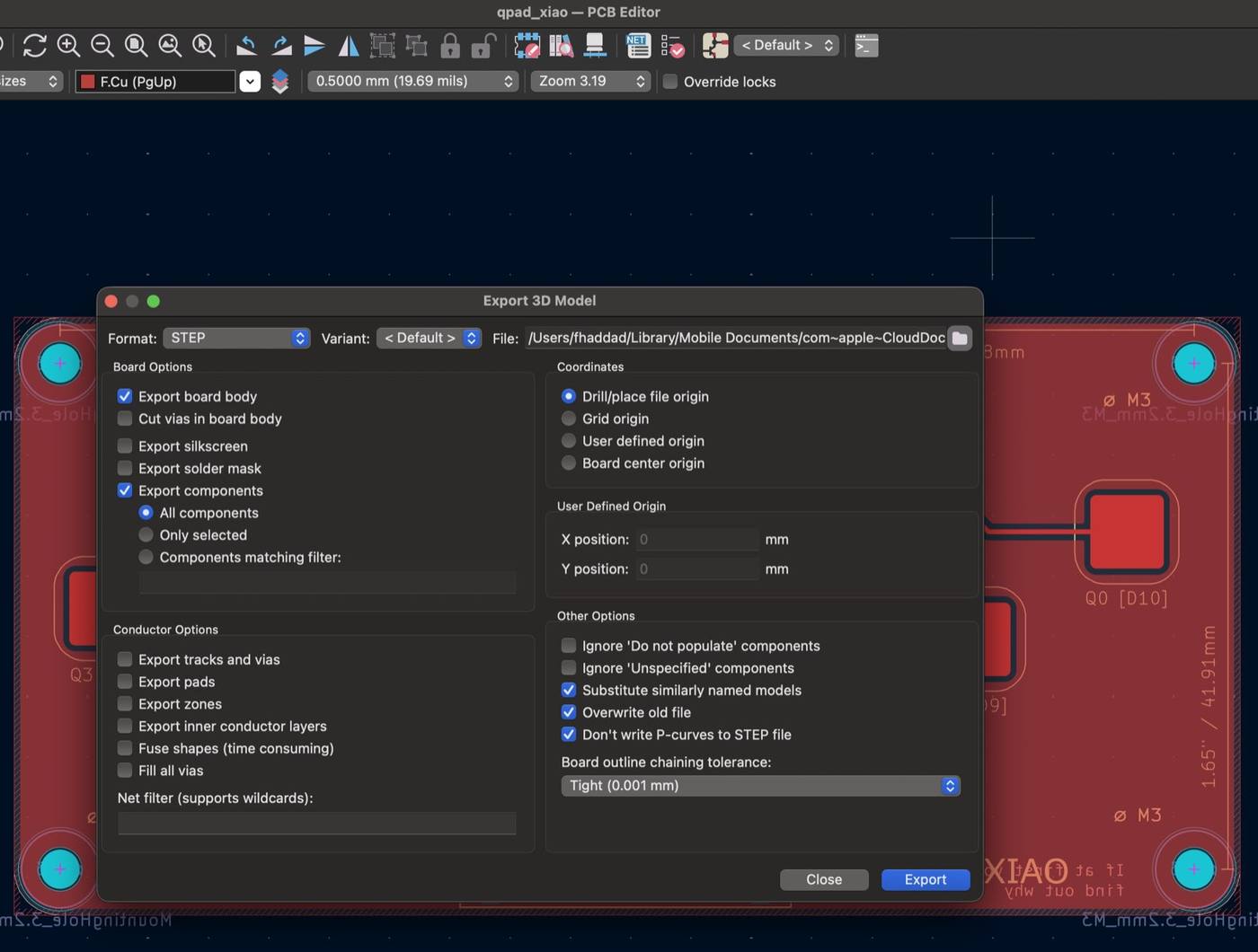Enable the Cut vias in board body checkbox
The width and height of the screenshot is (1258, 952).
click(x=125, y=419)
